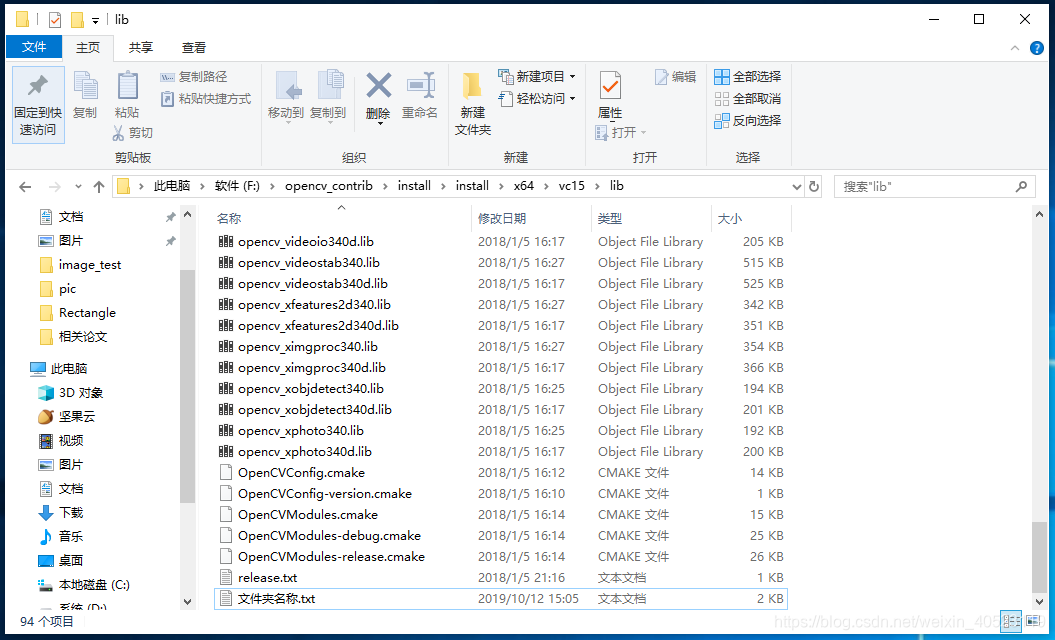The width and height of the screenshot is (1055, 640).
Task: Click navigation pane scroll down arrow
Action: pos(187,602)
